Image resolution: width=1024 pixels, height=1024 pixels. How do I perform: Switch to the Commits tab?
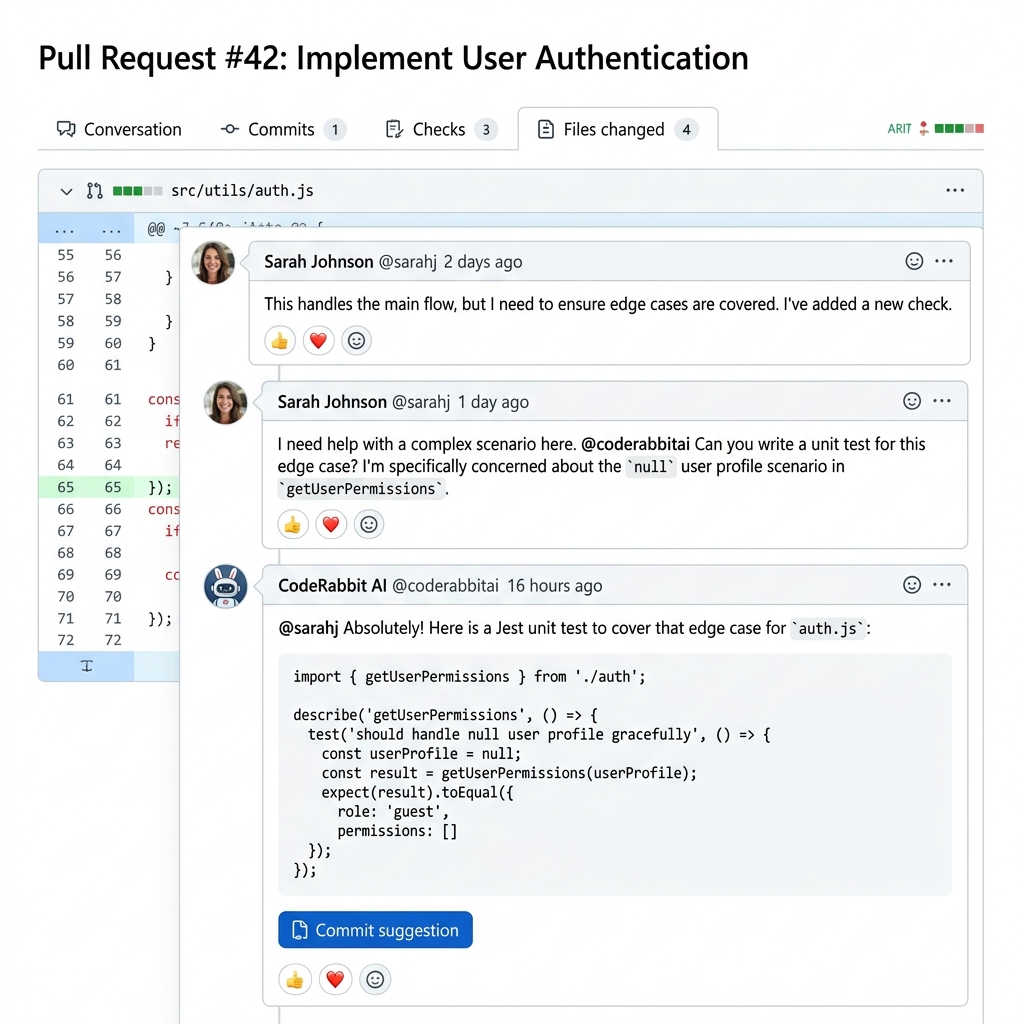click(x=283, y=129)
